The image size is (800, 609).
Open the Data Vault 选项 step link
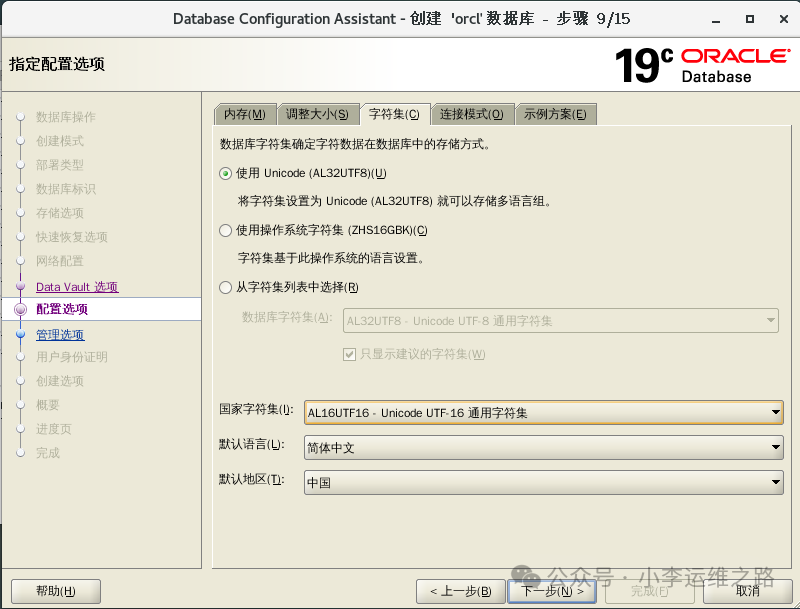[x=77, y=287]
